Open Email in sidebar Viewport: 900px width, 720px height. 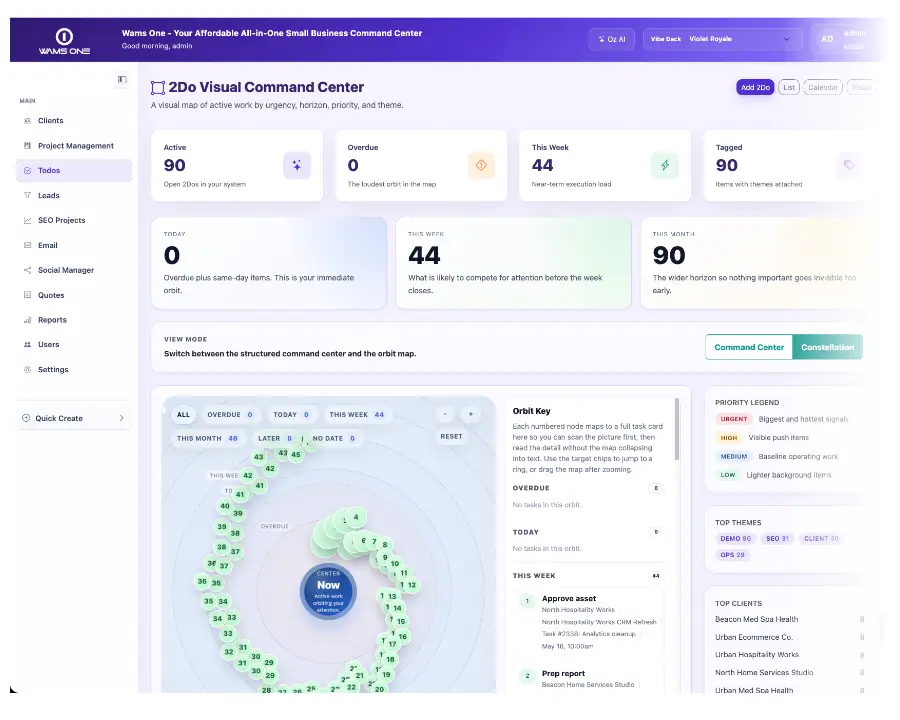tap(73, 245)
